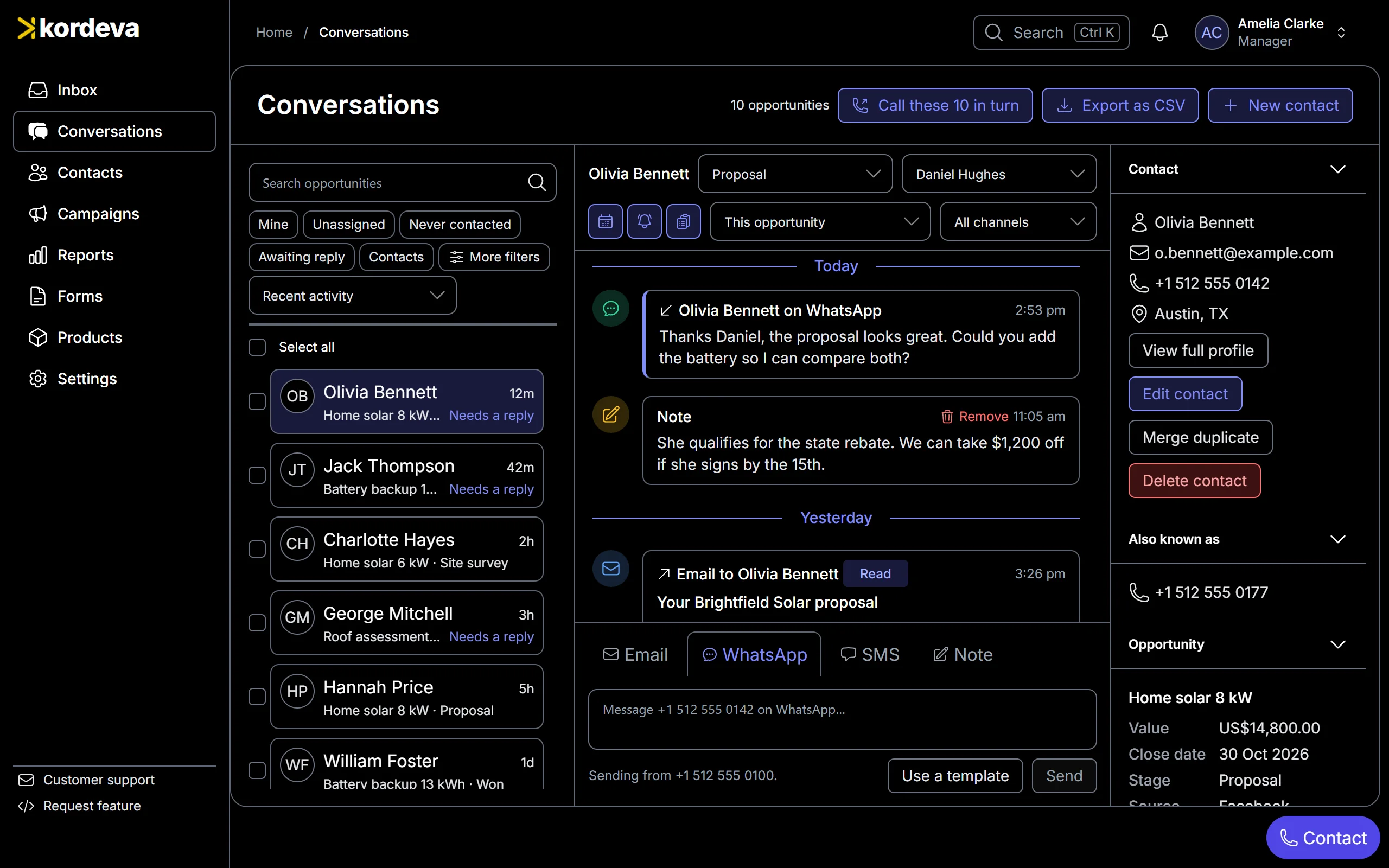Open Conversations in the sidebar
Image resolution: width=1389 pixels, height=868 pixels.
pyautogui.click(x=114, y=131)
